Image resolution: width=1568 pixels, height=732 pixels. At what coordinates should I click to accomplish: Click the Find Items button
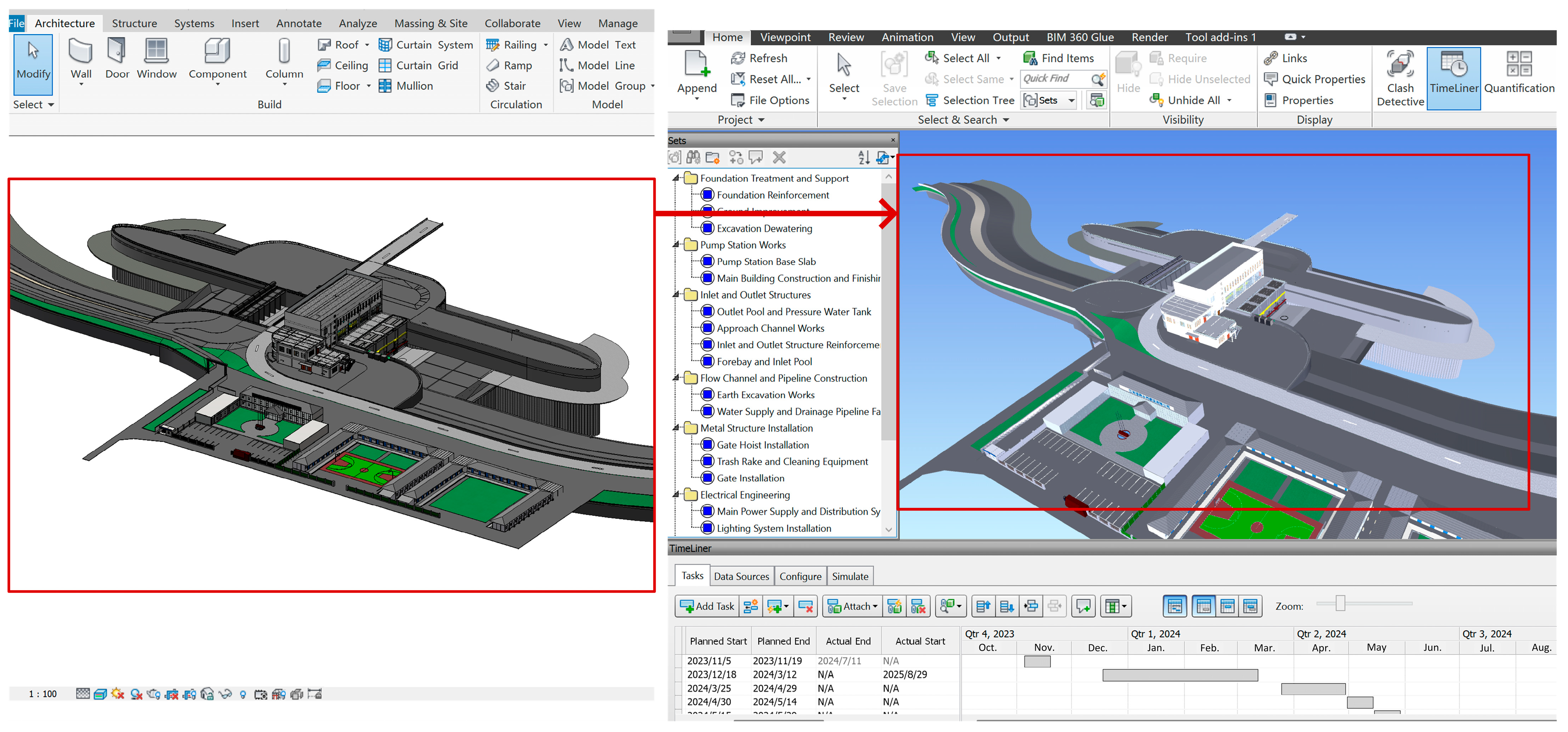coord(1058,58)
